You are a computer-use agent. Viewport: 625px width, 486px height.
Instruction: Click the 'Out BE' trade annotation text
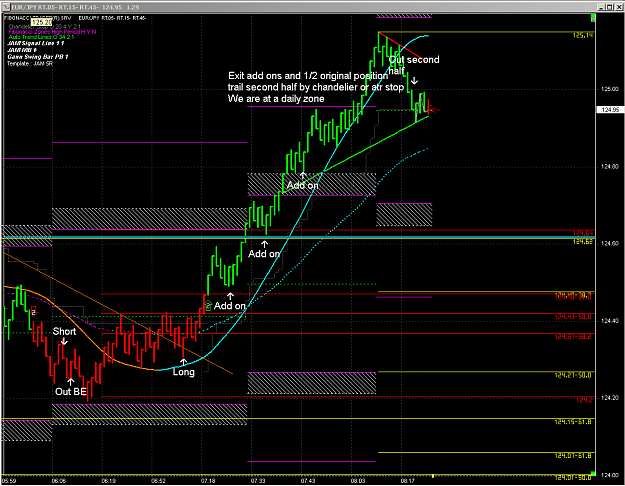tap(71, 392)
